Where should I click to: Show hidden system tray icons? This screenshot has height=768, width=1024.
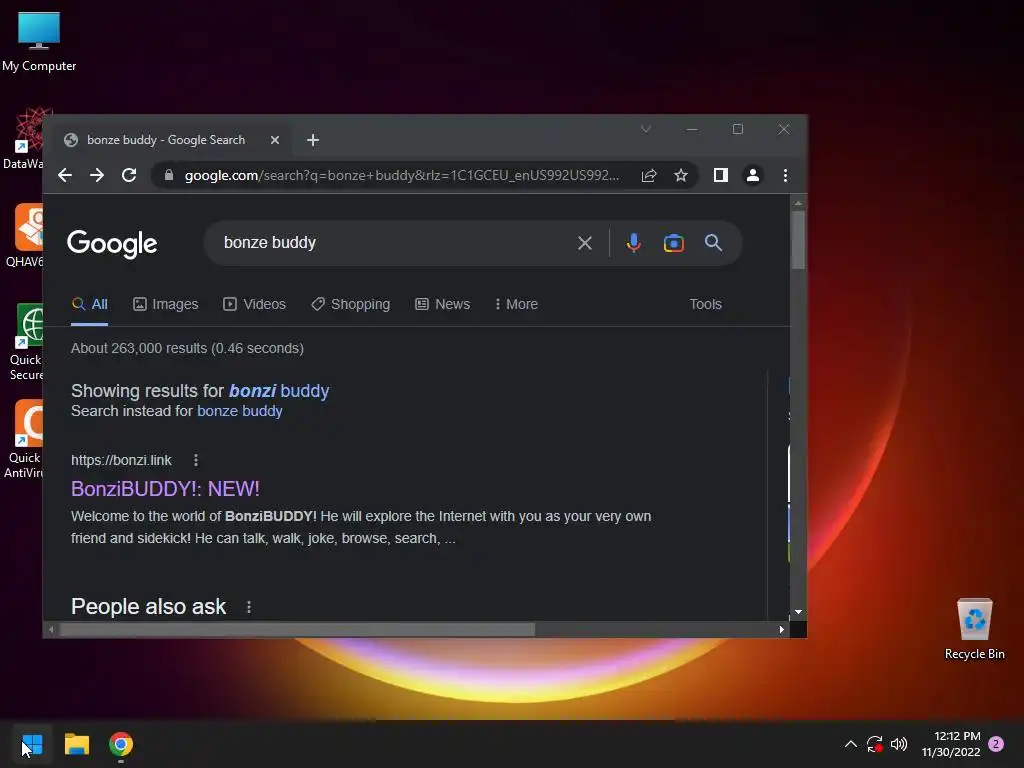850,744
